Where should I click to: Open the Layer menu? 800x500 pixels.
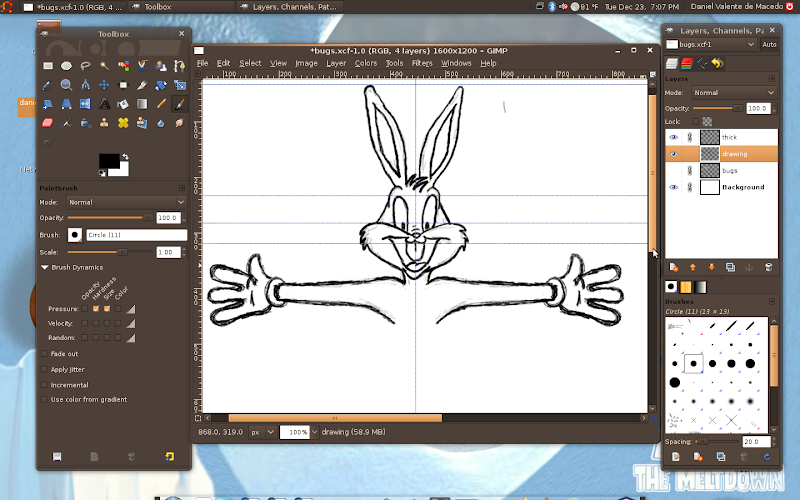pos(336,63)
